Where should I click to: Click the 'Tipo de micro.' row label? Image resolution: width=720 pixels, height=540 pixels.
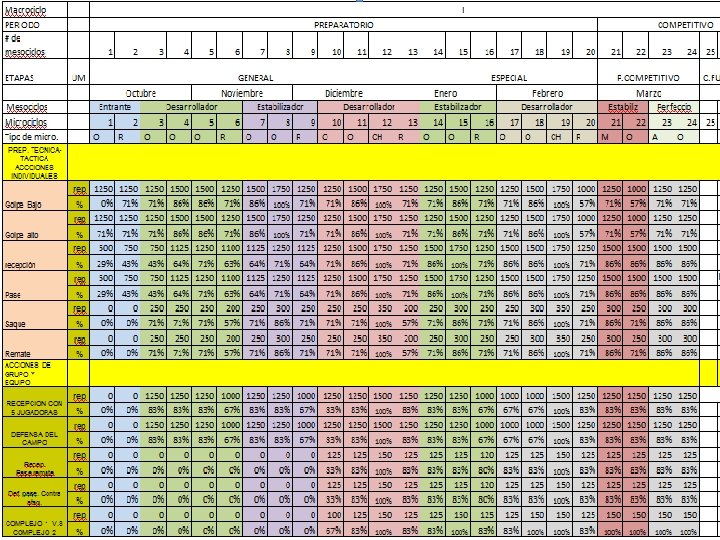point(34,137)
